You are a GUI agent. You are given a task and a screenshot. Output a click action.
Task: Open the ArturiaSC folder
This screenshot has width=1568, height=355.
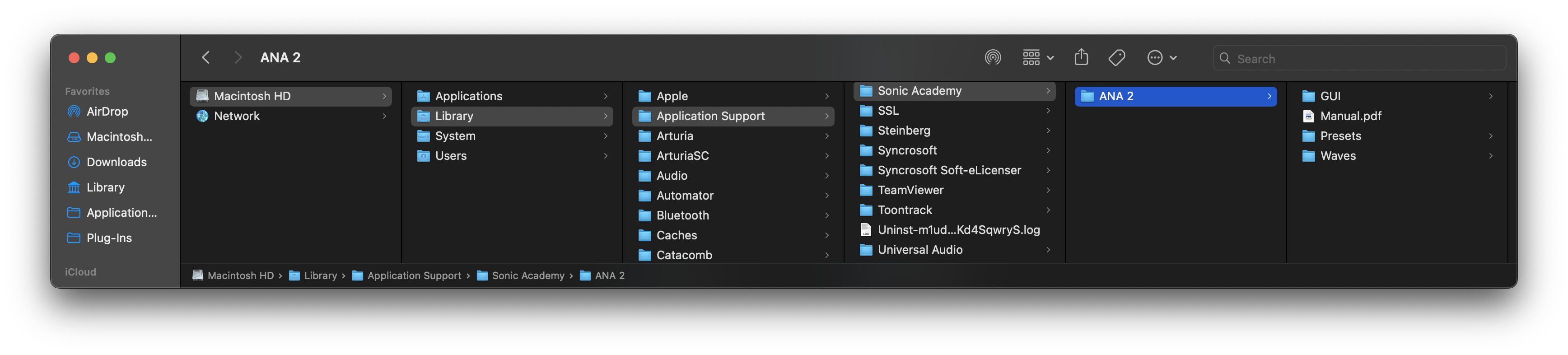(733, 156)
